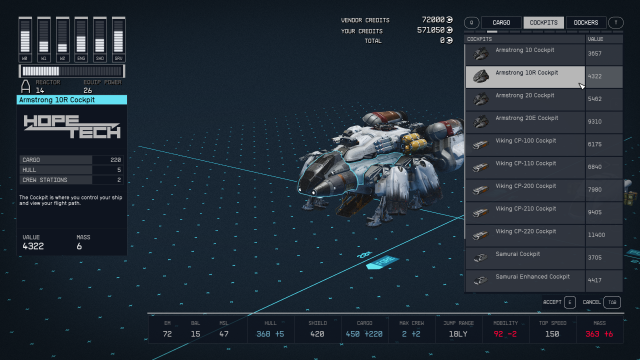
Task: Go to previous category with Q button
Action: pos(471,22)
